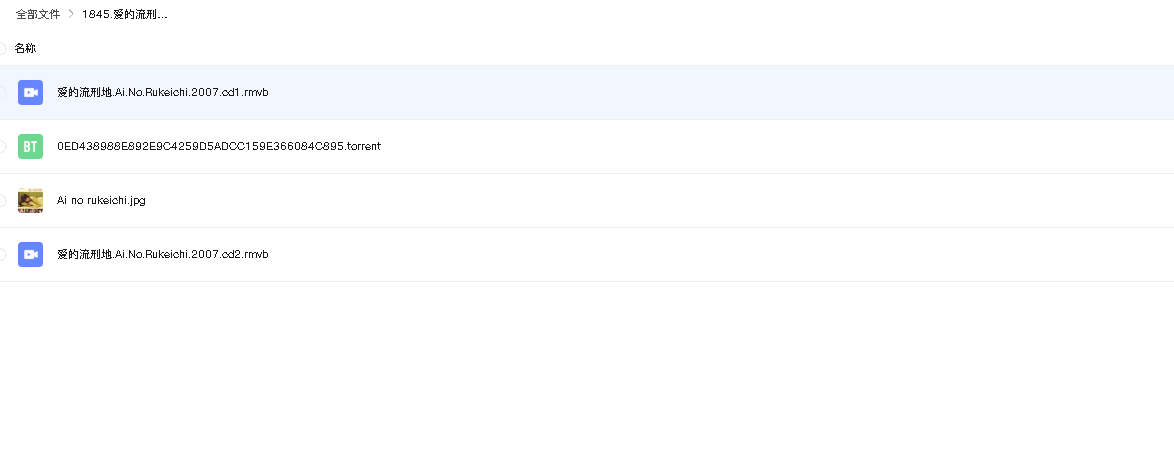Open the file name 爱的流刑地.Ai.No.Rukeichi.2007.cd1.rmvb
The width and height of the screenshot is (1174, 466).
pyautogui.click(x=162, y=92)
